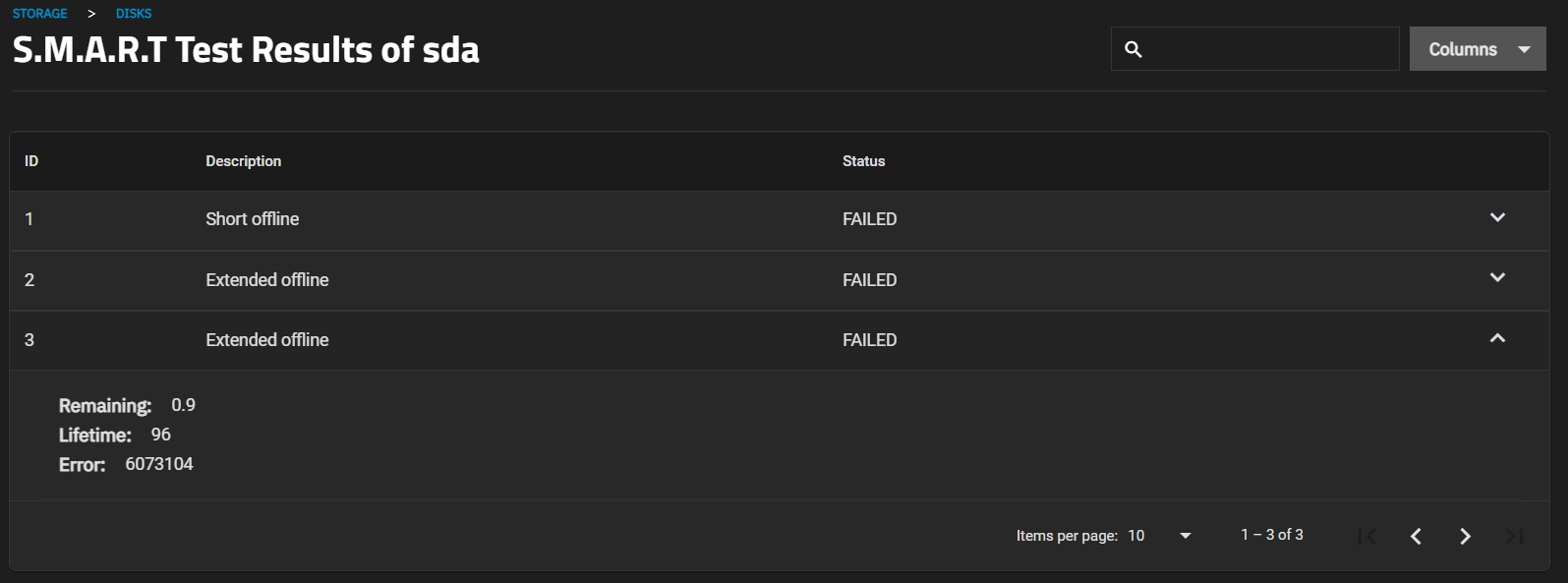Screen dimensions: 1568x583
Task: Collapse row 3 Extended offline details
Action: [x=1497, y=339]
